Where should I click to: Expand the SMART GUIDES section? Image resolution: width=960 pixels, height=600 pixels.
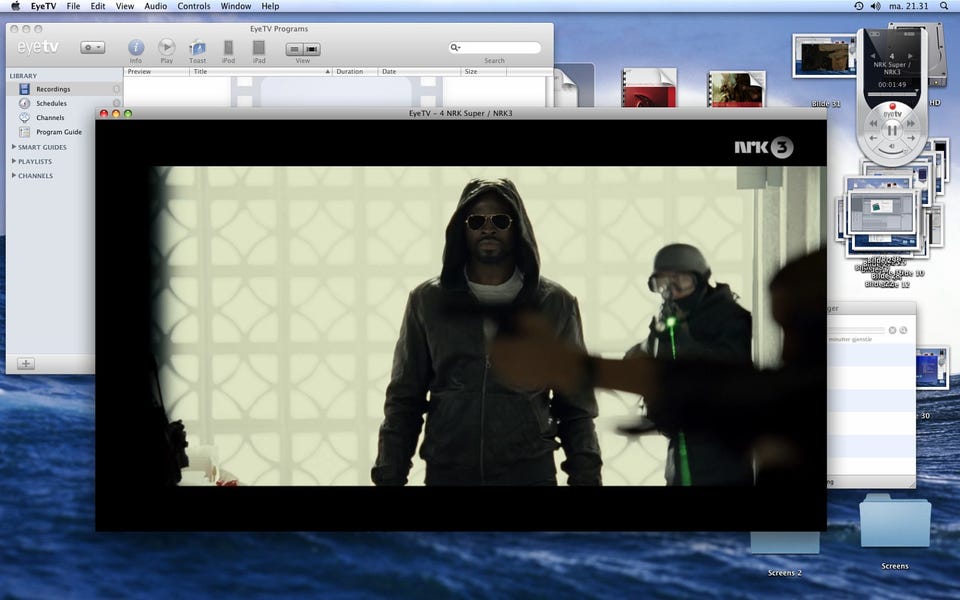14,147
